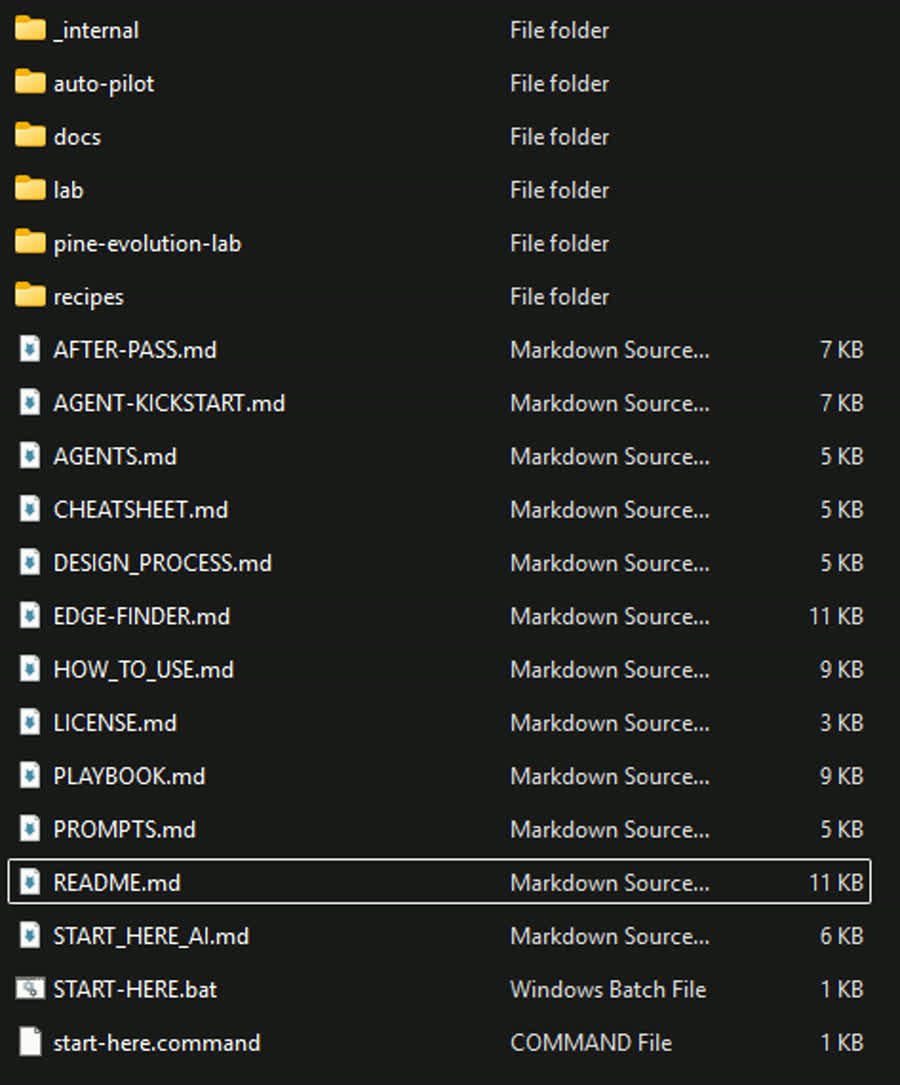Select the LICENSE.md file name
The height and width of the screenshot is (1085, 900).
(x=115, y=722)
